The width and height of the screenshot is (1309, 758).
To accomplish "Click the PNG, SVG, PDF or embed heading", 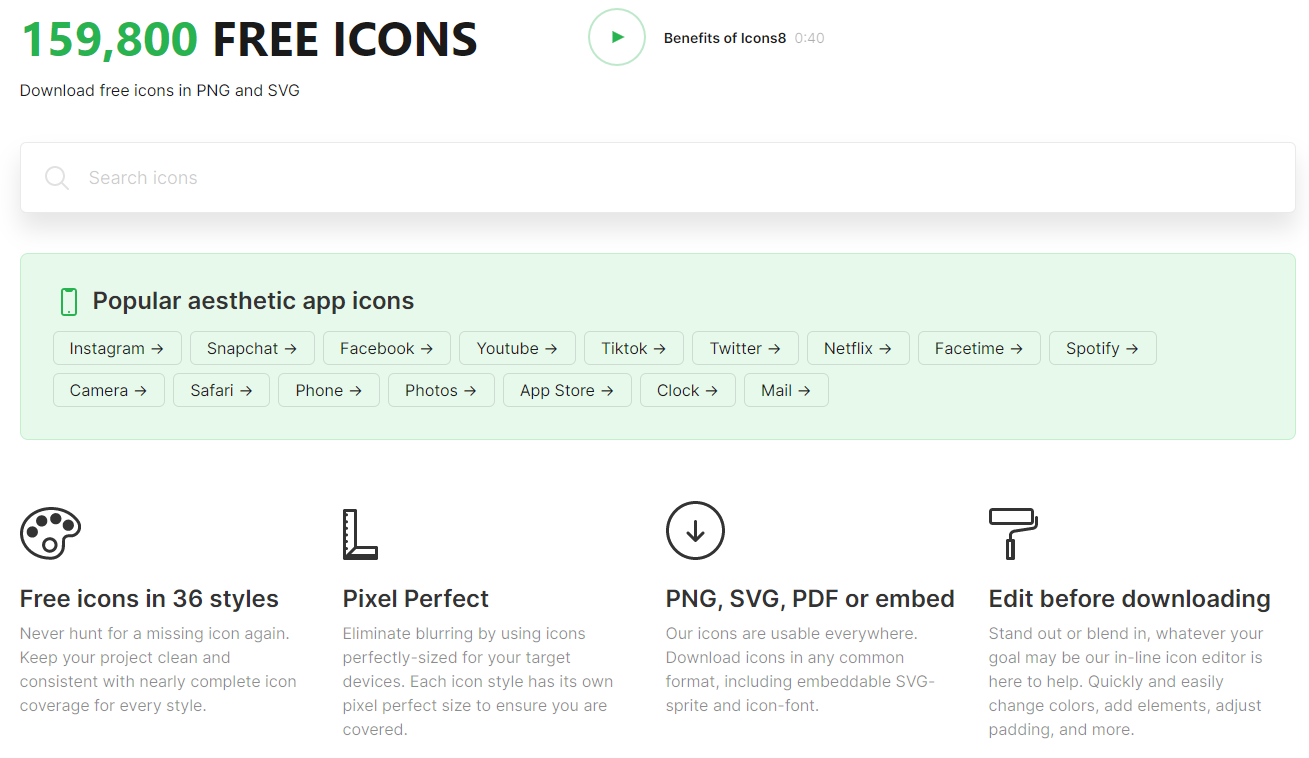I will click(x=810, y=599).
